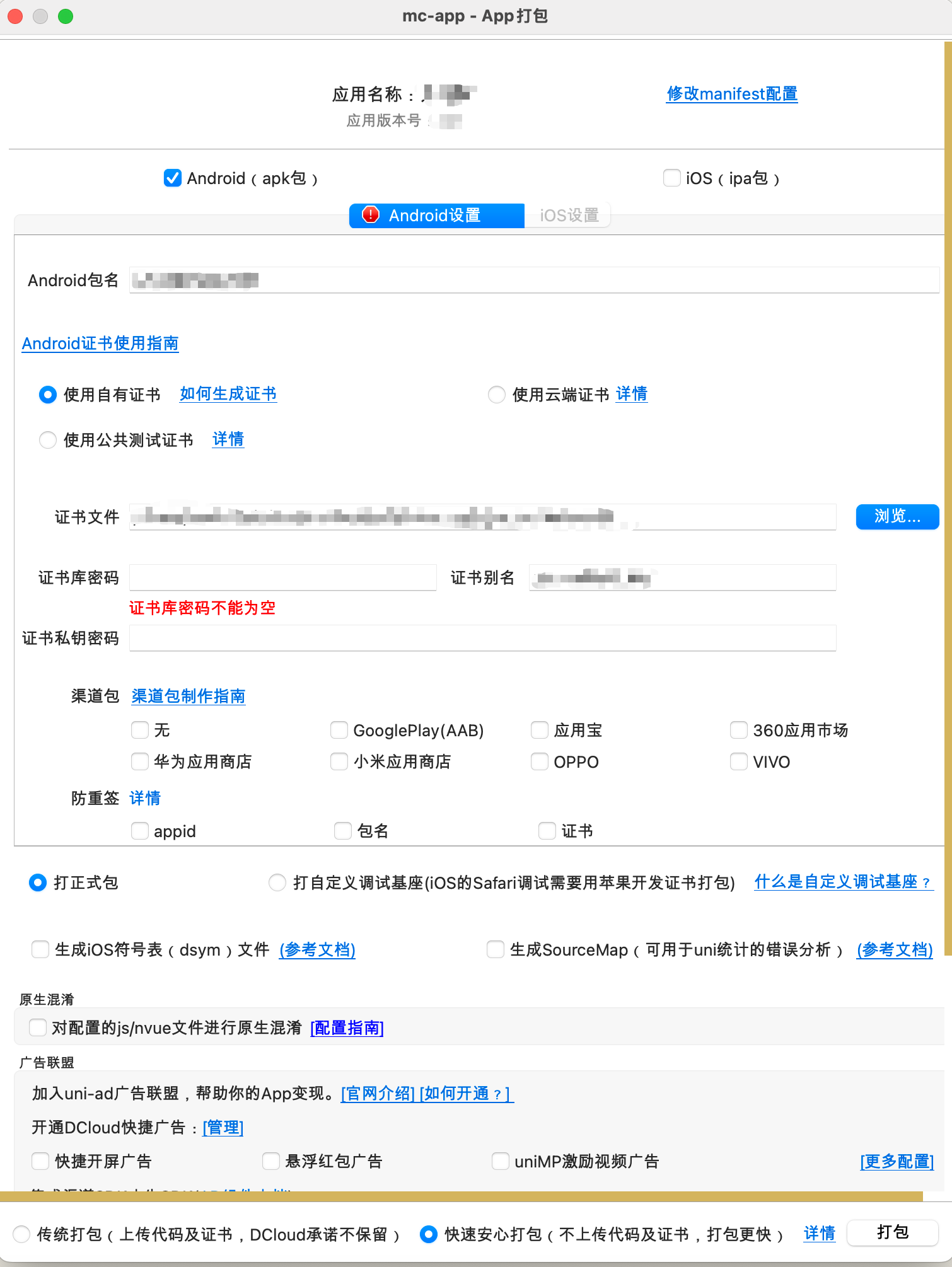Click the 证书别名 input field

coord(683,577)
